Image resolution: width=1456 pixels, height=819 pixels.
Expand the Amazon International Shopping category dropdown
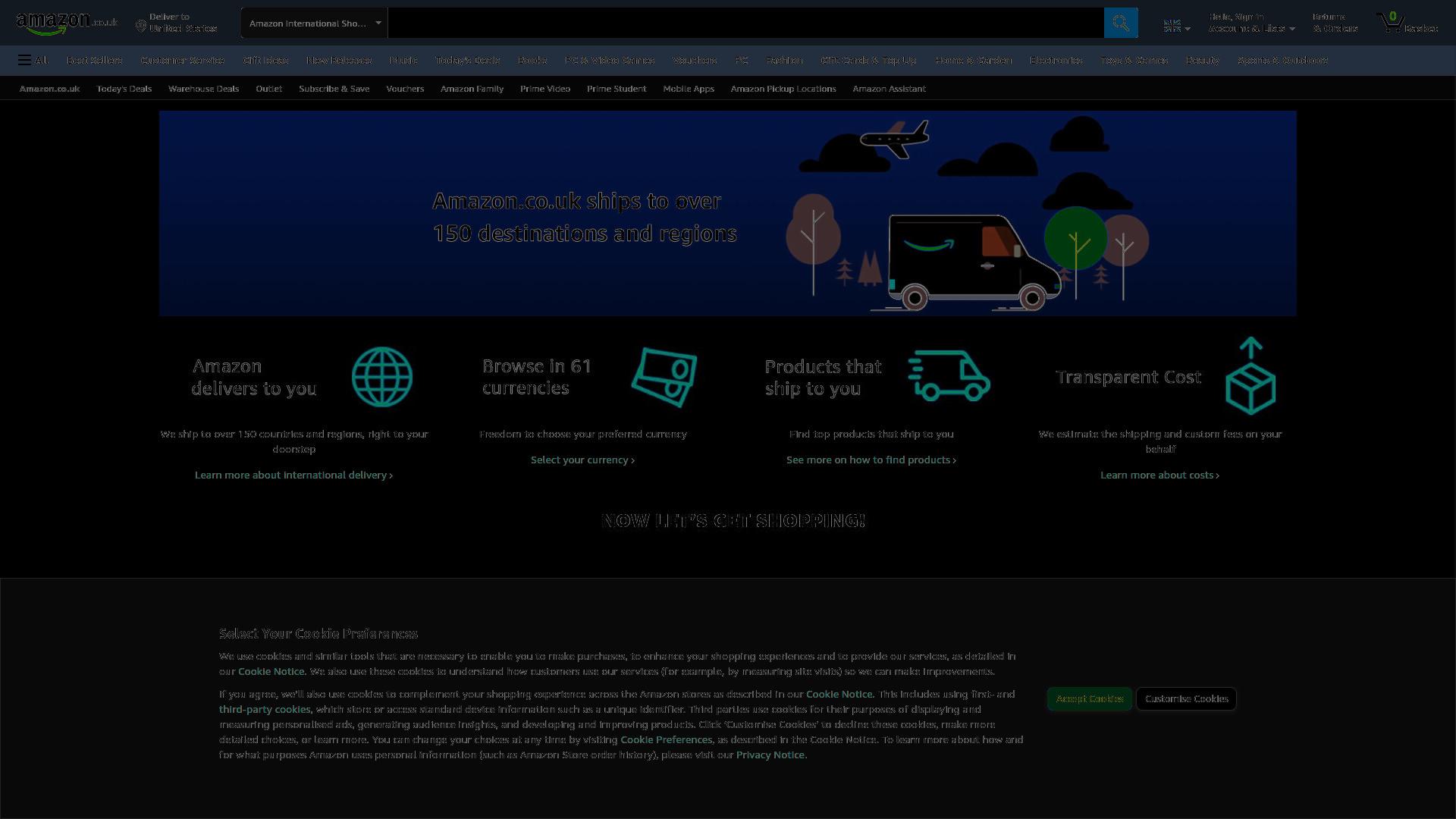pos(314,23)
